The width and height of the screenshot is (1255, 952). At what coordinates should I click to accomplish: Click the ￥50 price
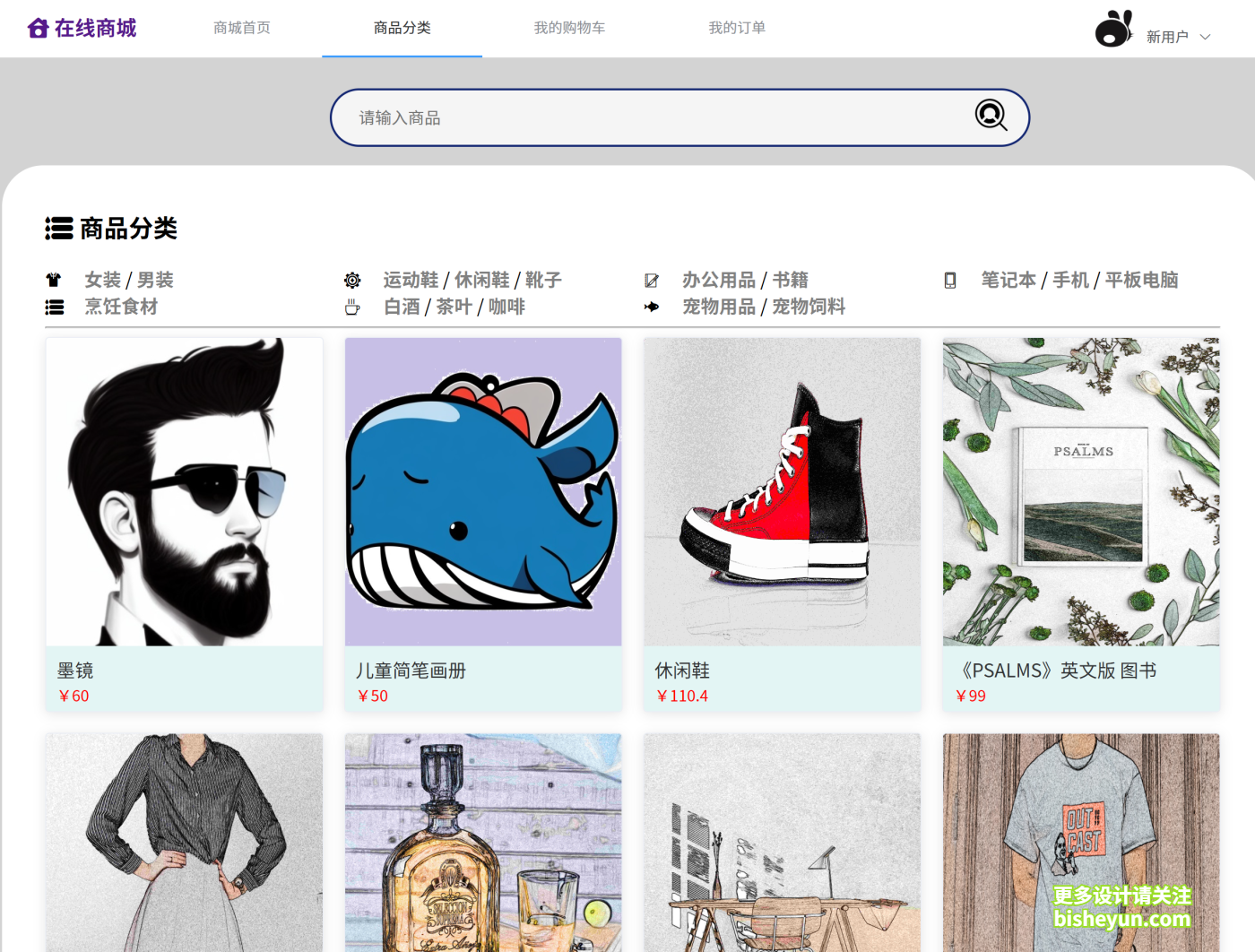[372, 697]
